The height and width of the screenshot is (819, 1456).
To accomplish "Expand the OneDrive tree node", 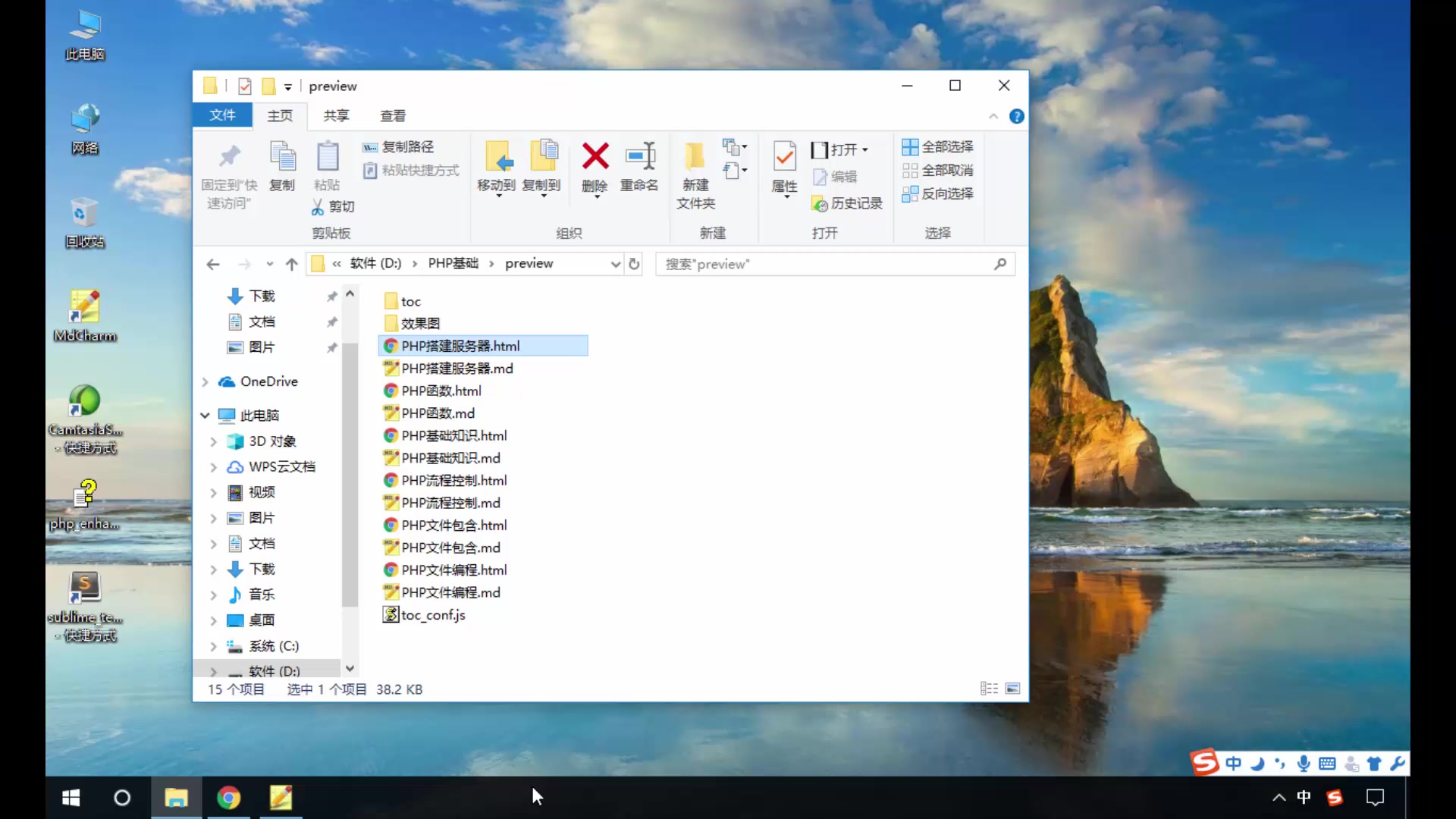I will [203, 381].
